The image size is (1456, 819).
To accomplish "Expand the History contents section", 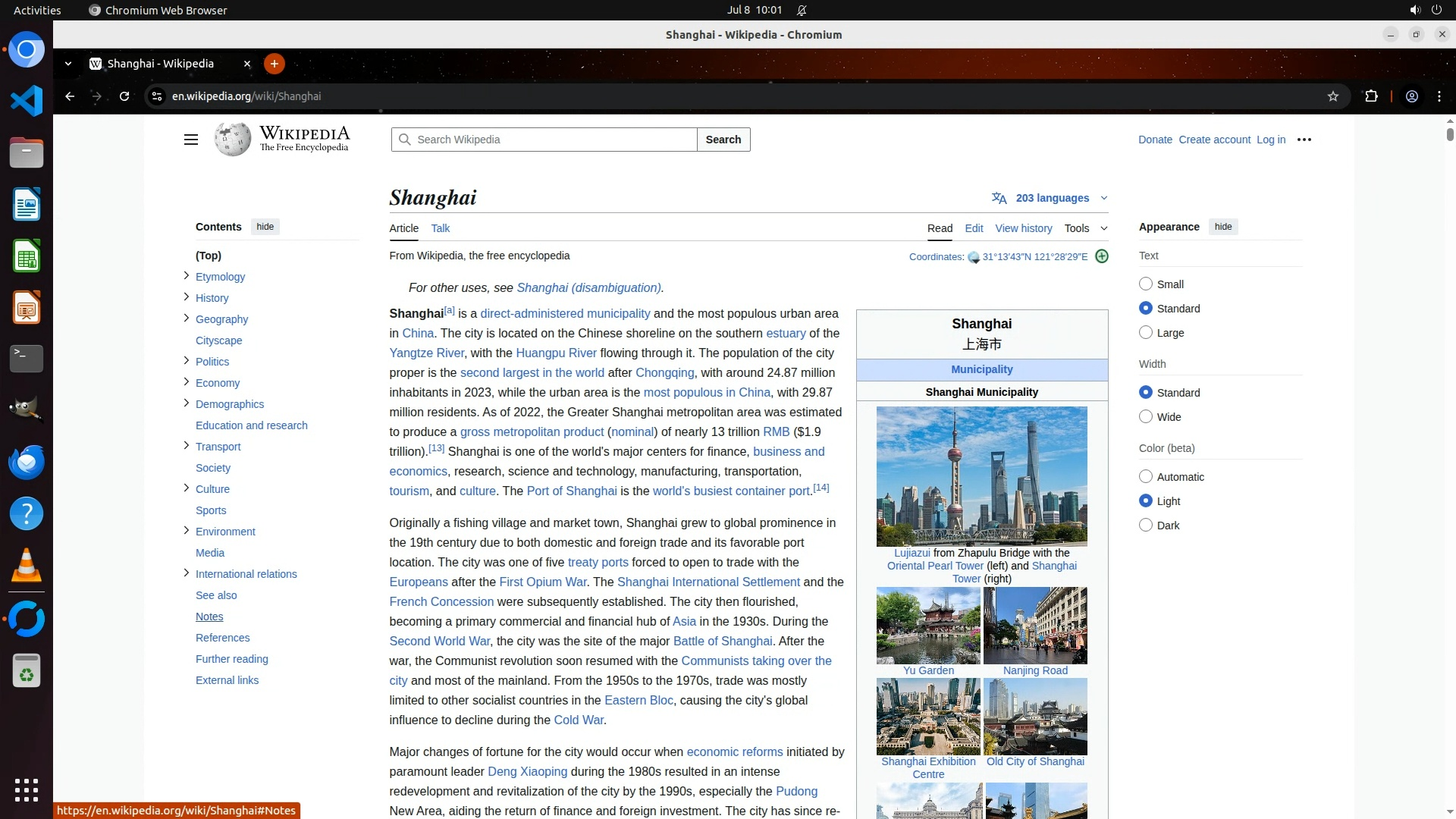I will coord(186,297).
